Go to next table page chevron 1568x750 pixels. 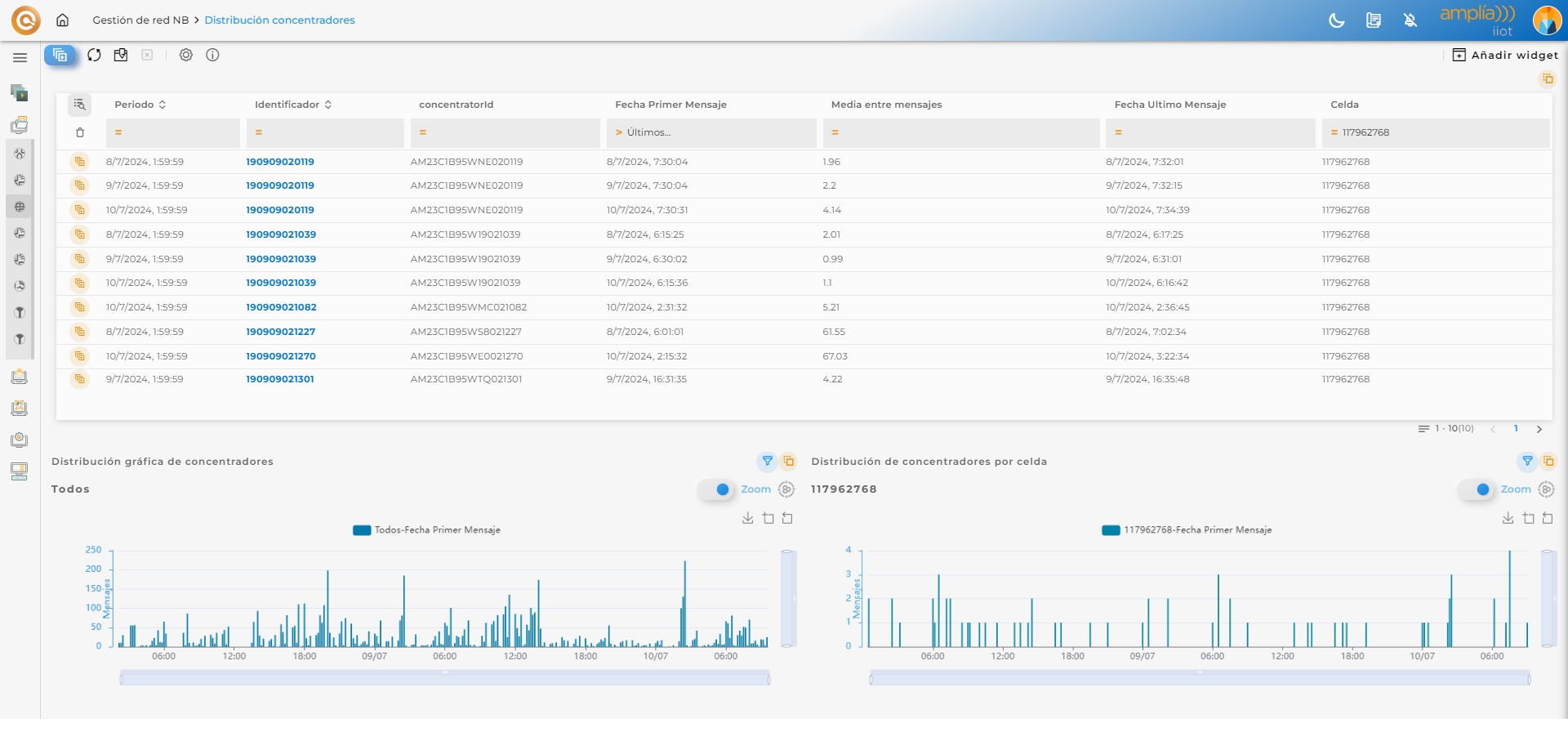point(1539,429)
